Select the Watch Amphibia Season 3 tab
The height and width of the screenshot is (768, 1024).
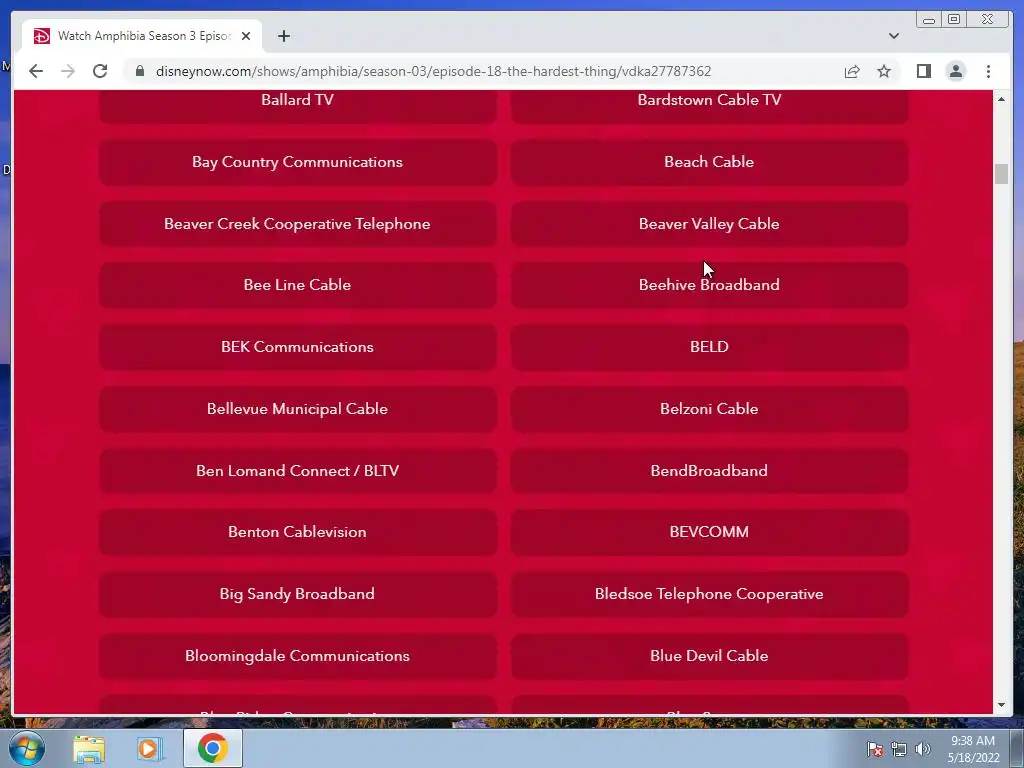tap(142, 36)
